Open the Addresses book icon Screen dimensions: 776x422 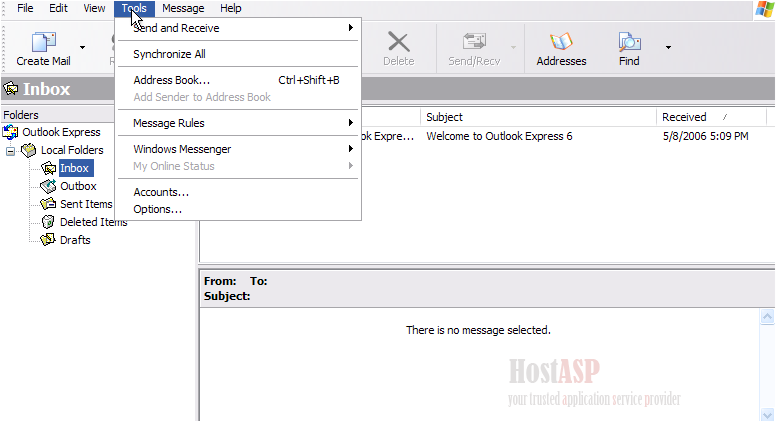pos(561,42)
